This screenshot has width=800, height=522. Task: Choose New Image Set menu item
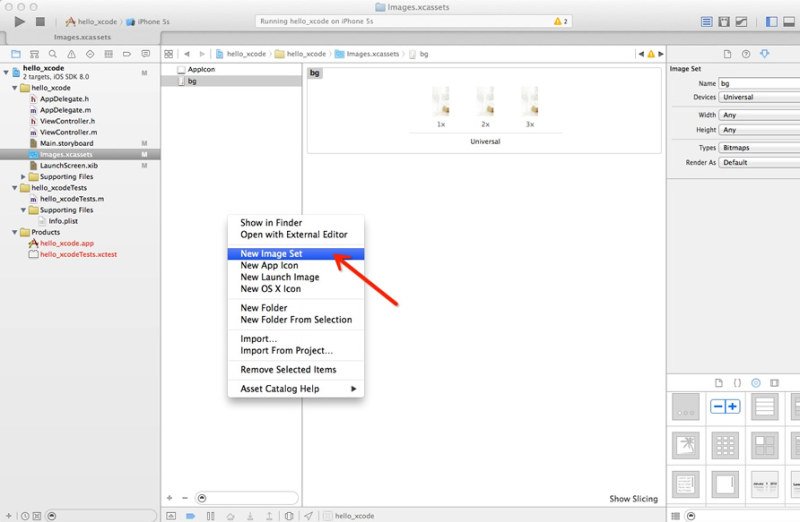[295, 254]
